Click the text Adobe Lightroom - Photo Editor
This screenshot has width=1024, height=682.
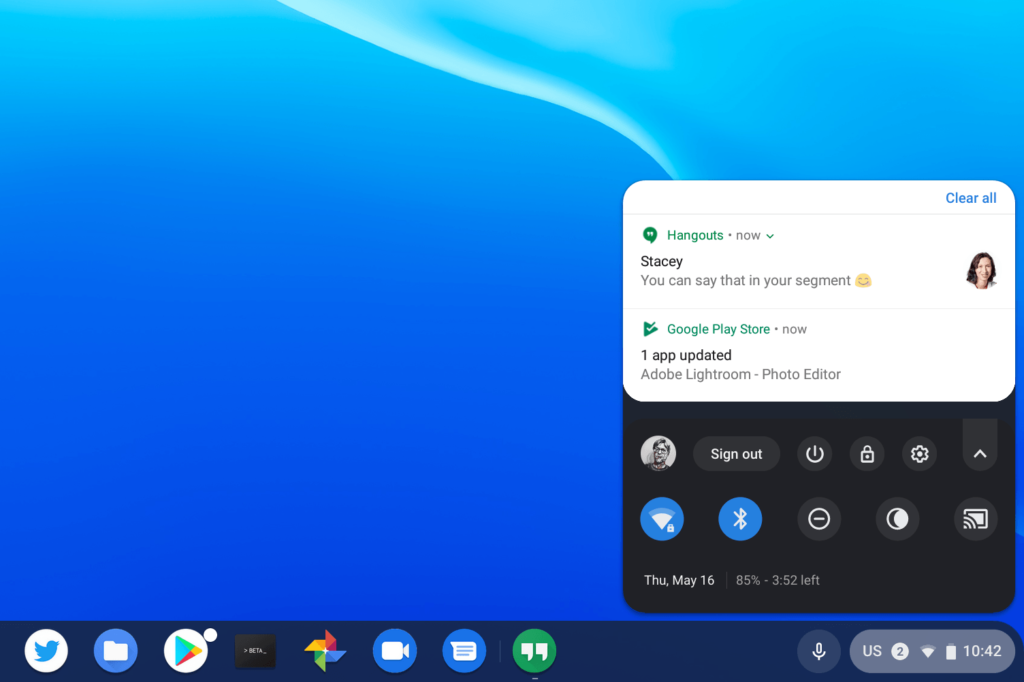pos(741,374)
